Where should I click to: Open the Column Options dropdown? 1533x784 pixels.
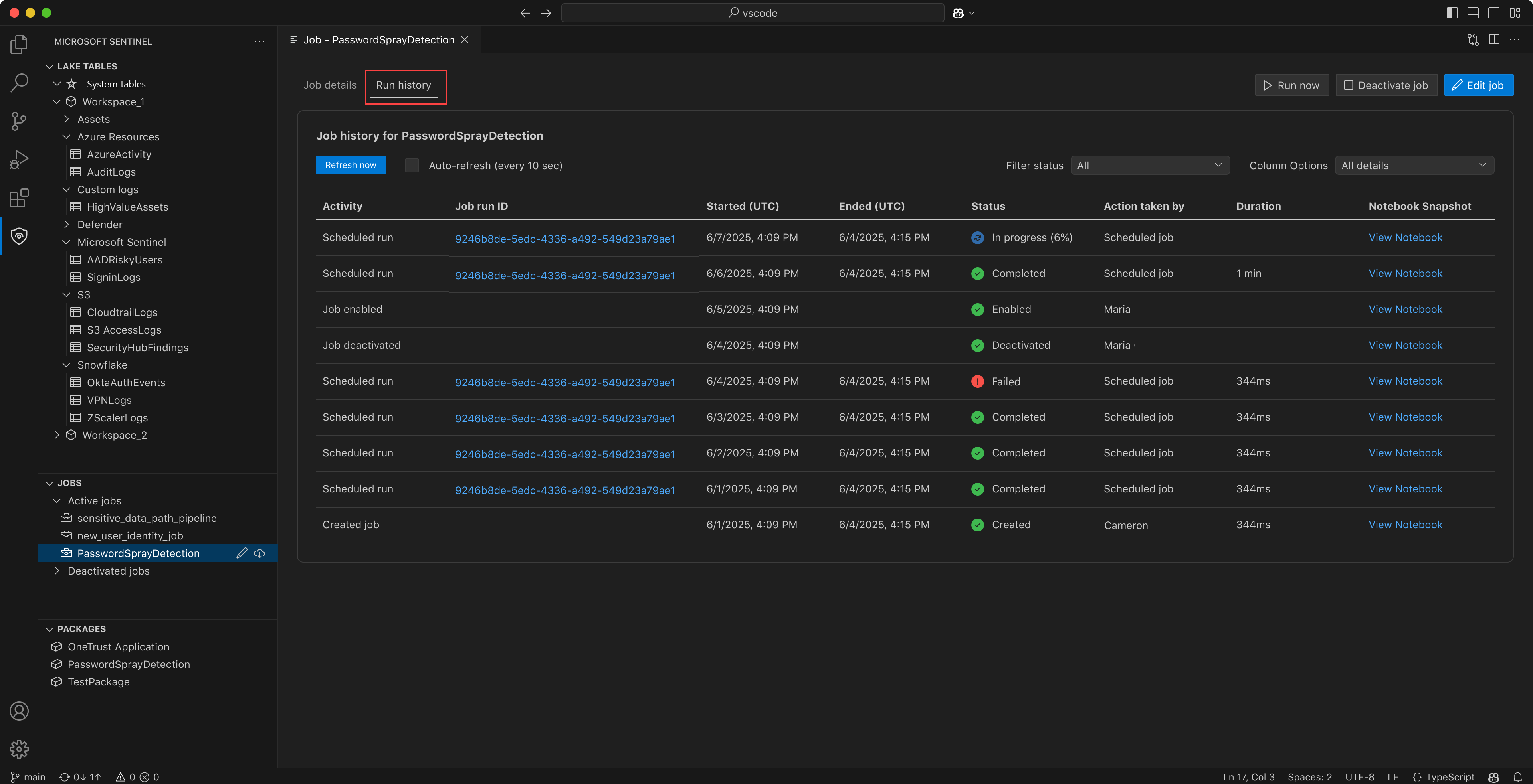[x=1414, y=165]
